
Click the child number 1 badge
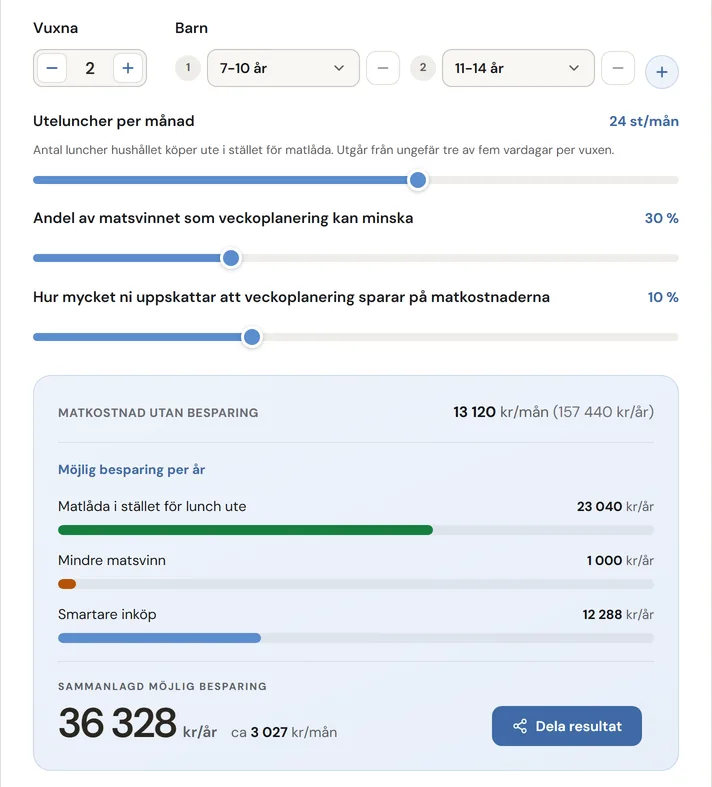tap(188, 67)
